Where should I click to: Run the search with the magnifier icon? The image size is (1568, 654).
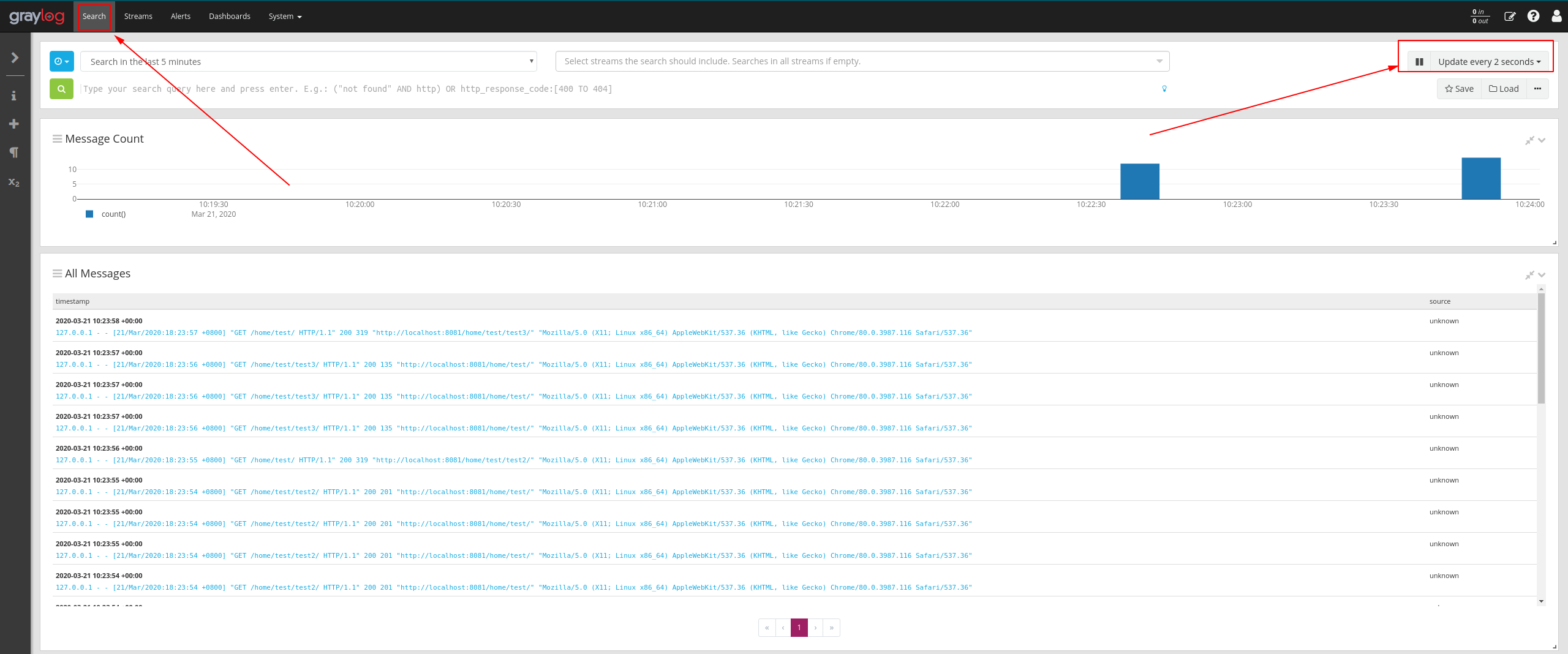(61, 89)
